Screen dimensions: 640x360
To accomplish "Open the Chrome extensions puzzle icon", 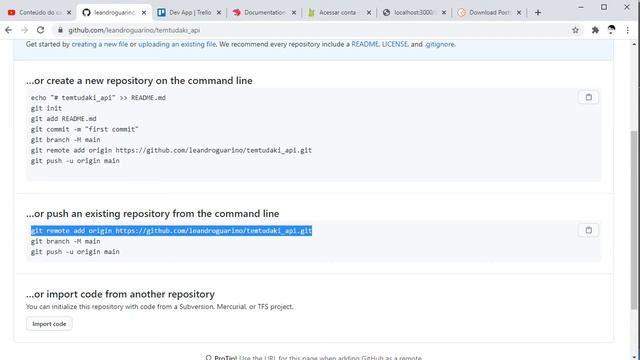I will tap(595, 30).
